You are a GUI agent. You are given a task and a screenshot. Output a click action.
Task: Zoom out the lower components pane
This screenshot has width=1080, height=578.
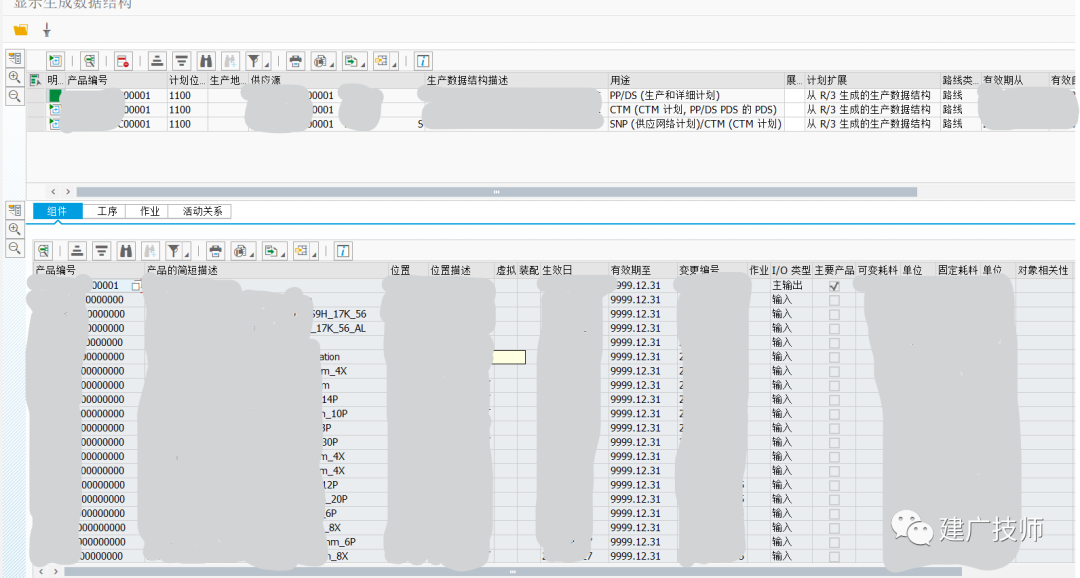coord(14,248)
